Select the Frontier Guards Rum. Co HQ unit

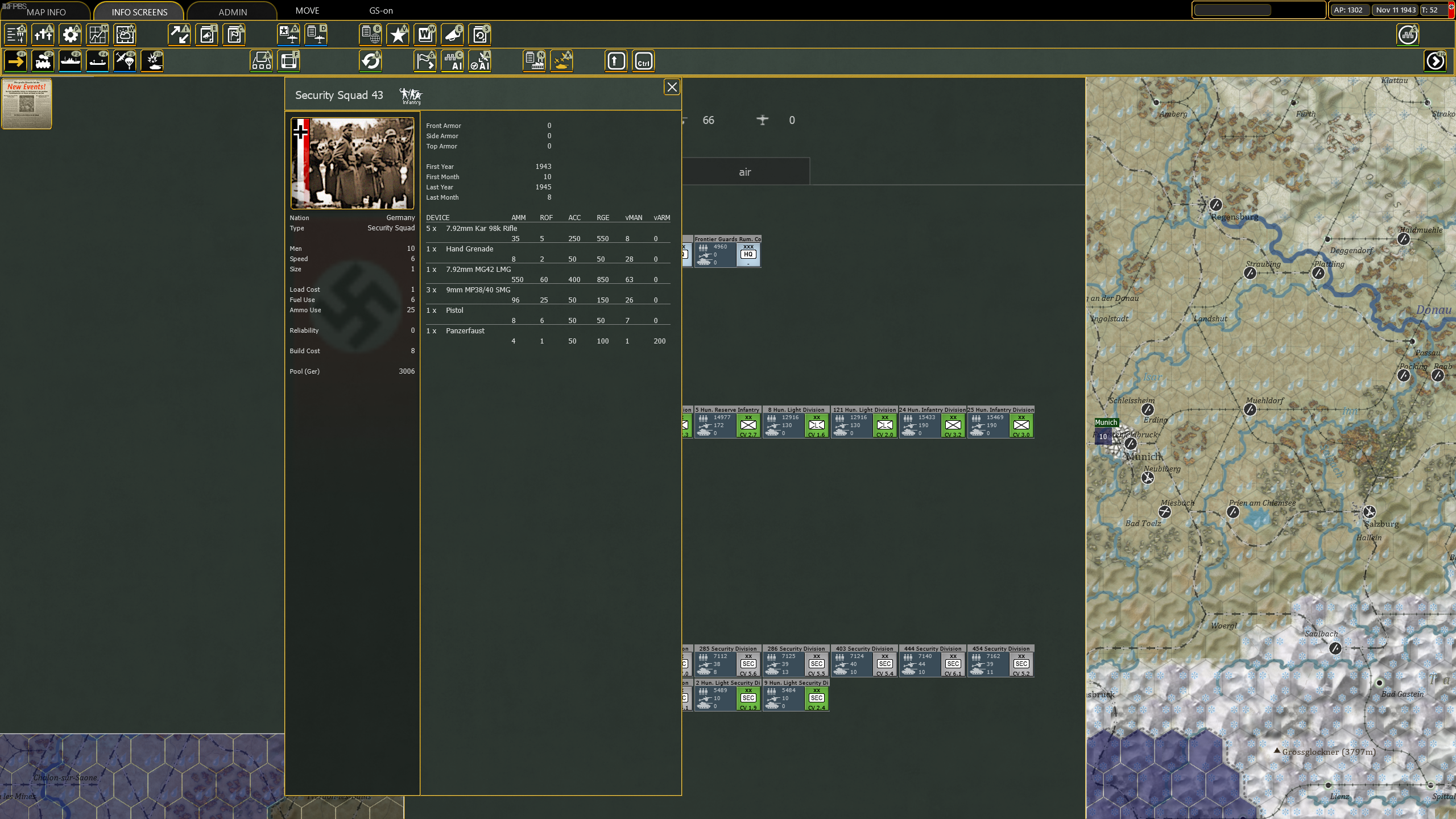click(x=727, y=251)
